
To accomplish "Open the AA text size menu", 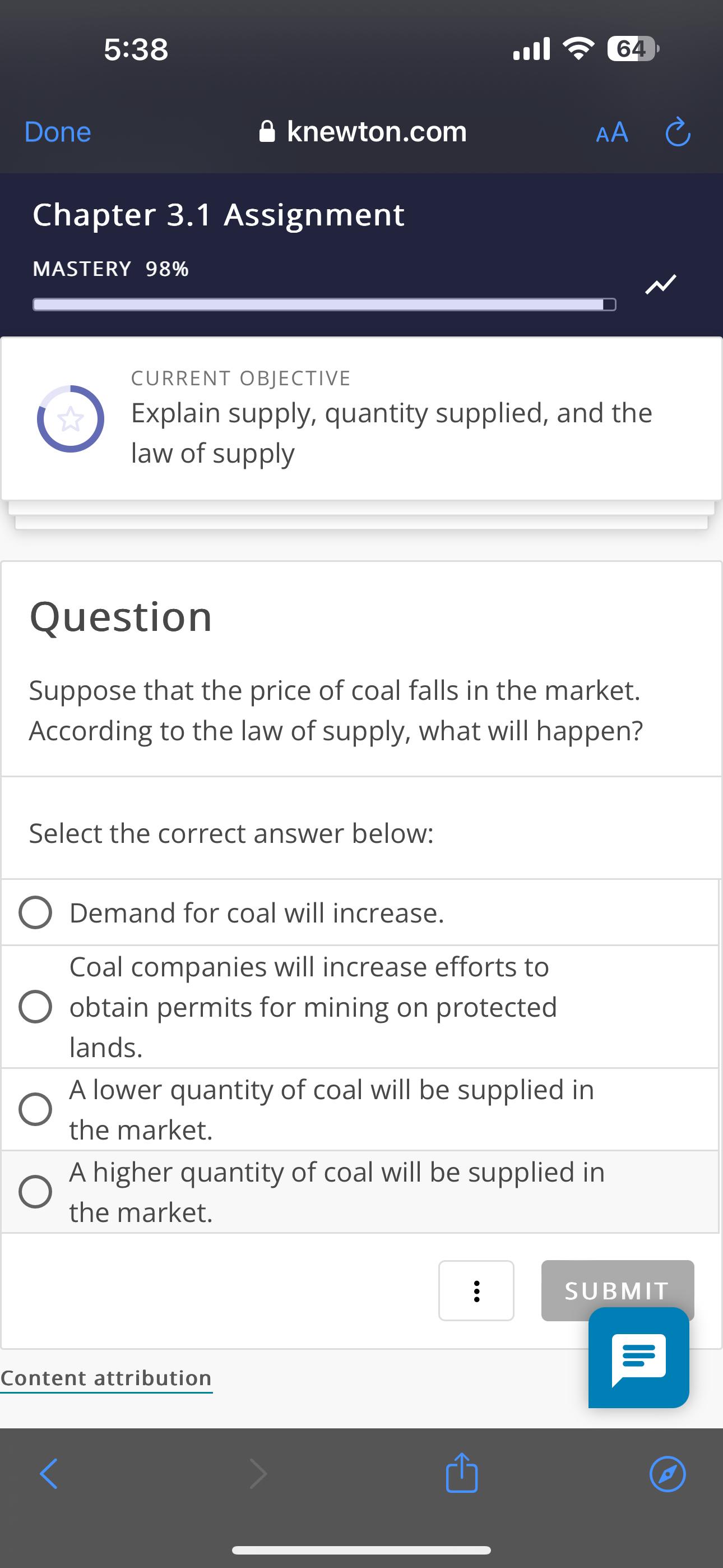I will [x=611, y=133].
